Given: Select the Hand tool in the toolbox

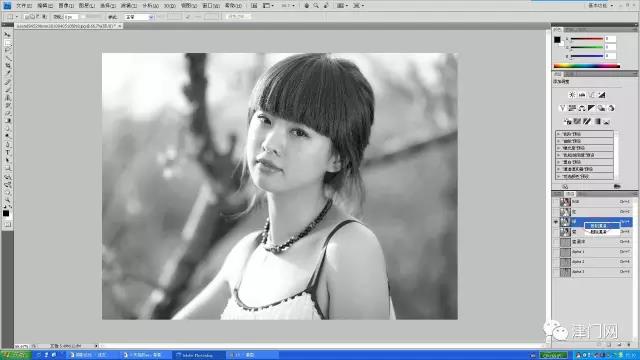Looking at the screenshot, I should click(x=7, y=193).
